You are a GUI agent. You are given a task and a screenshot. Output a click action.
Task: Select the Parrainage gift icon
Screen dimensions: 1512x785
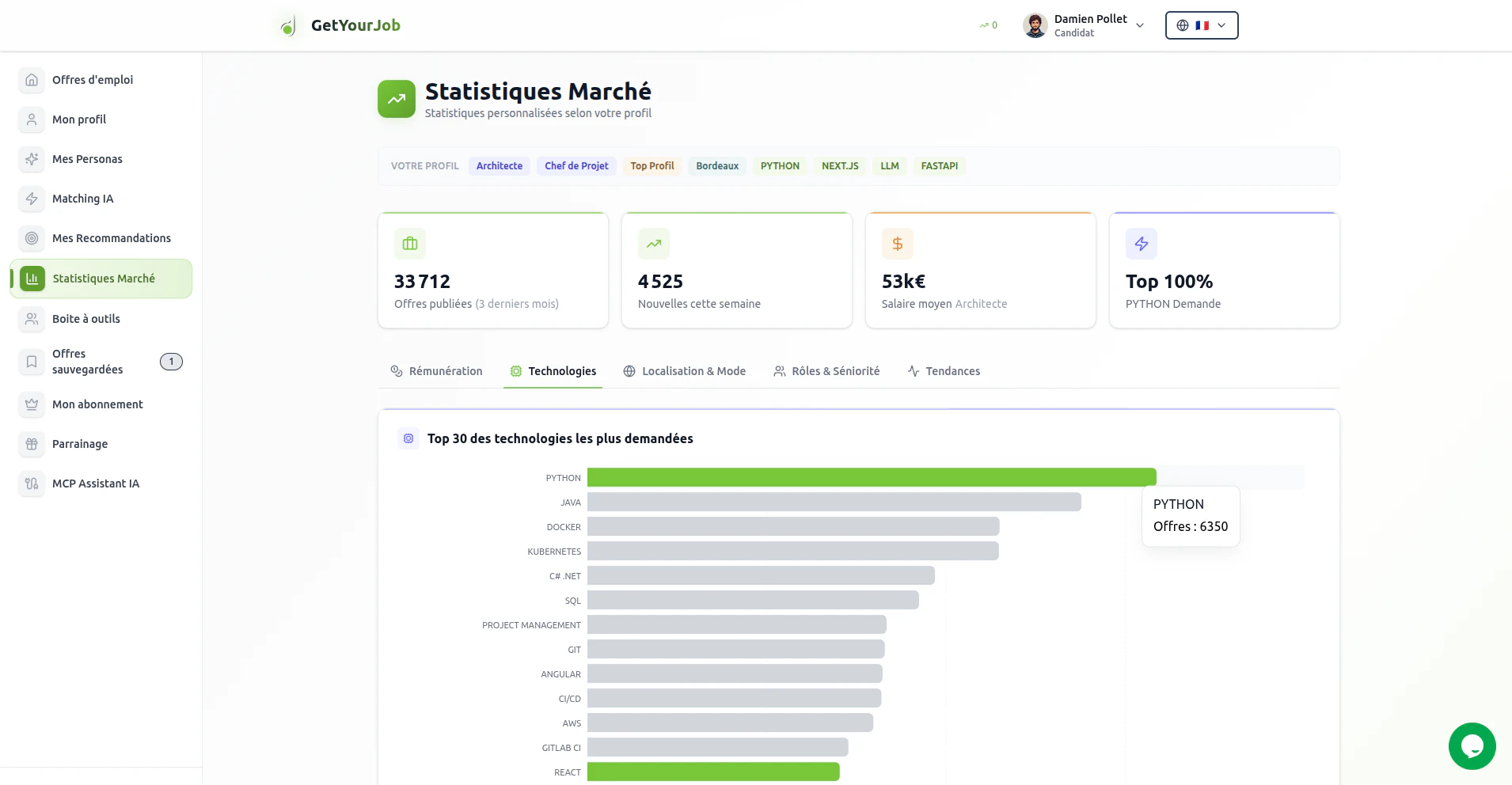coord(31,444)
